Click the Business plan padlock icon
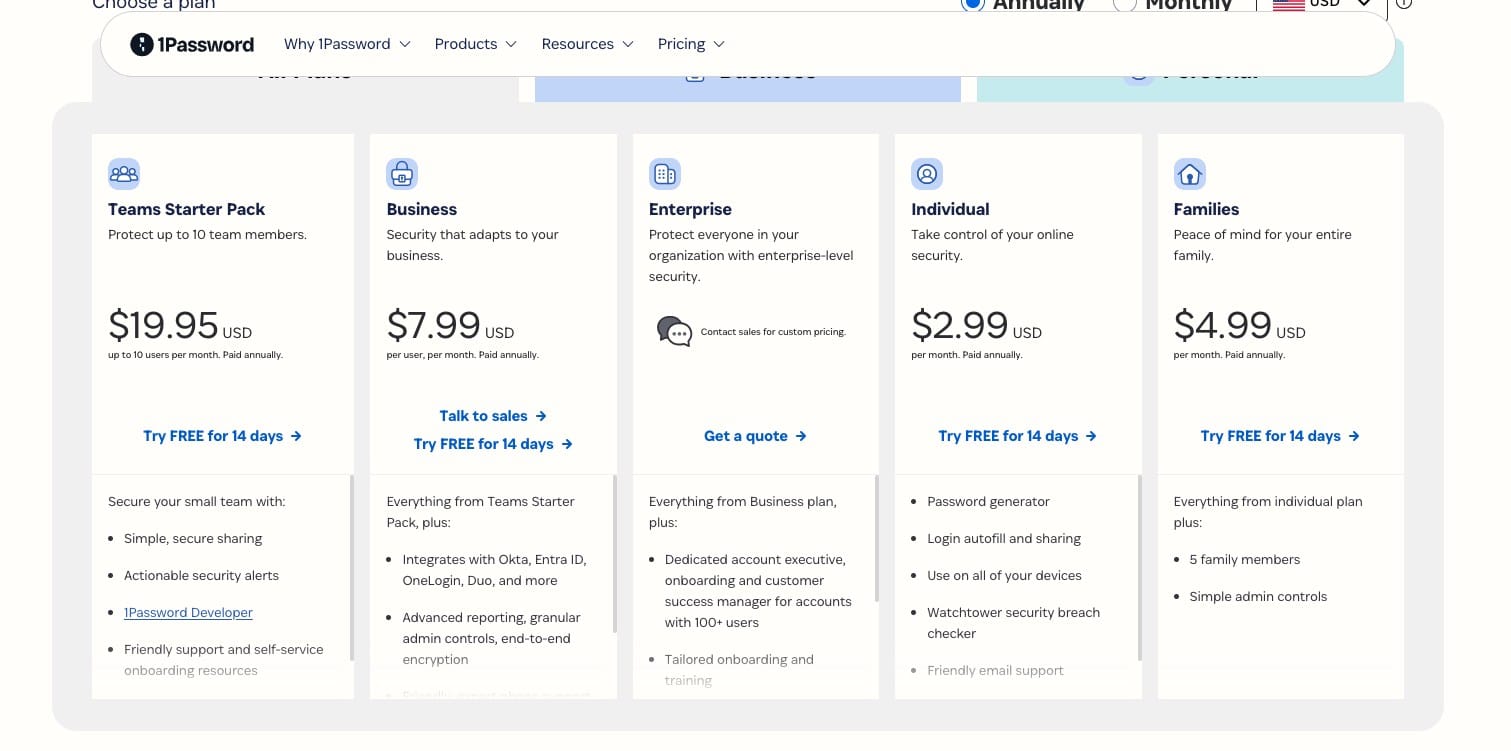The width and height of the screenshot is (1511, 751). coord(402,173)
